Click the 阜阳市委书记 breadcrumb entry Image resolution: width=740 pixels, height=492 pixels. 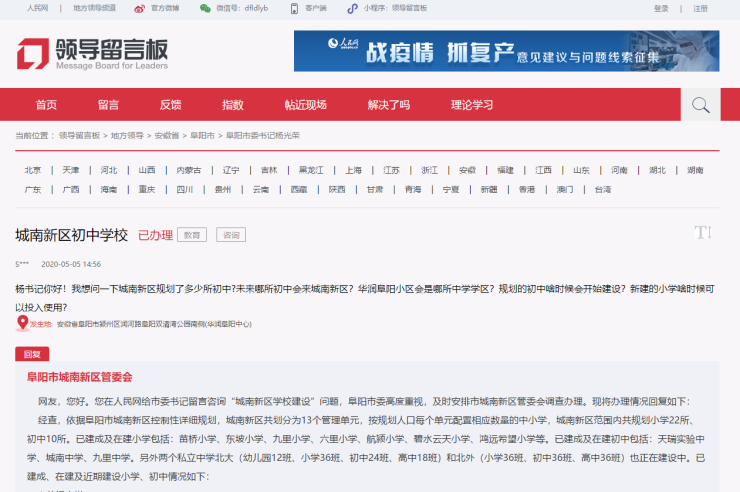(262, 135)
